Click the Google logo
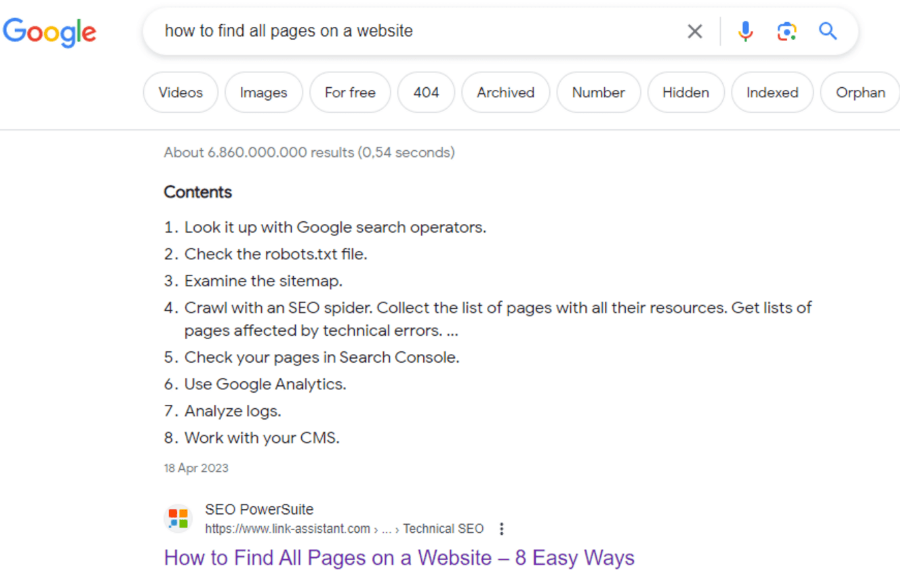The width and height of the screenshot is (900, 570). coord(50,32)
